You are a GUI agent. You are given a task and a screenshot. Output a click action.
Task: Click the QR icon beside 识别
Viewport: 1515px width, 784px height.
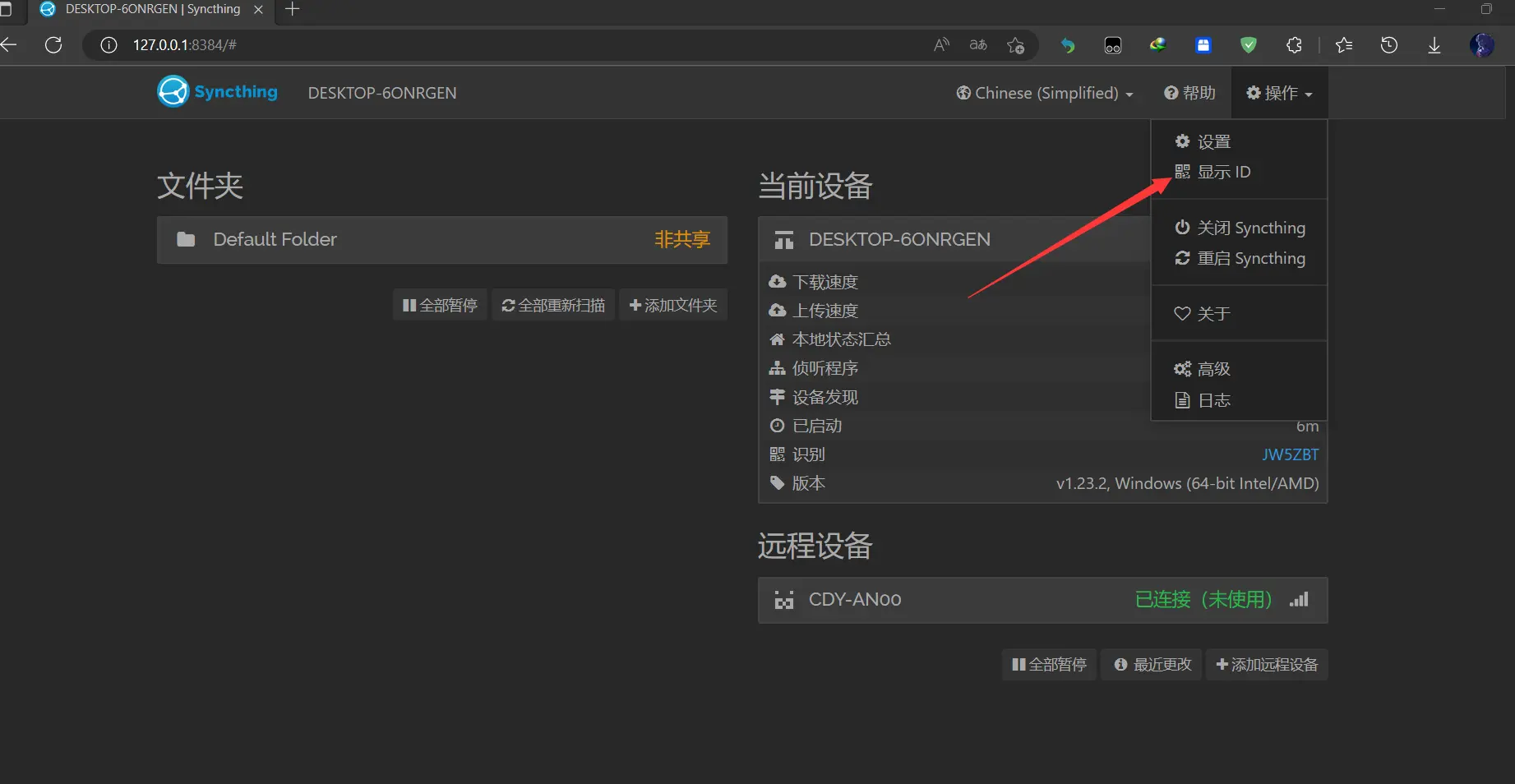777,454
